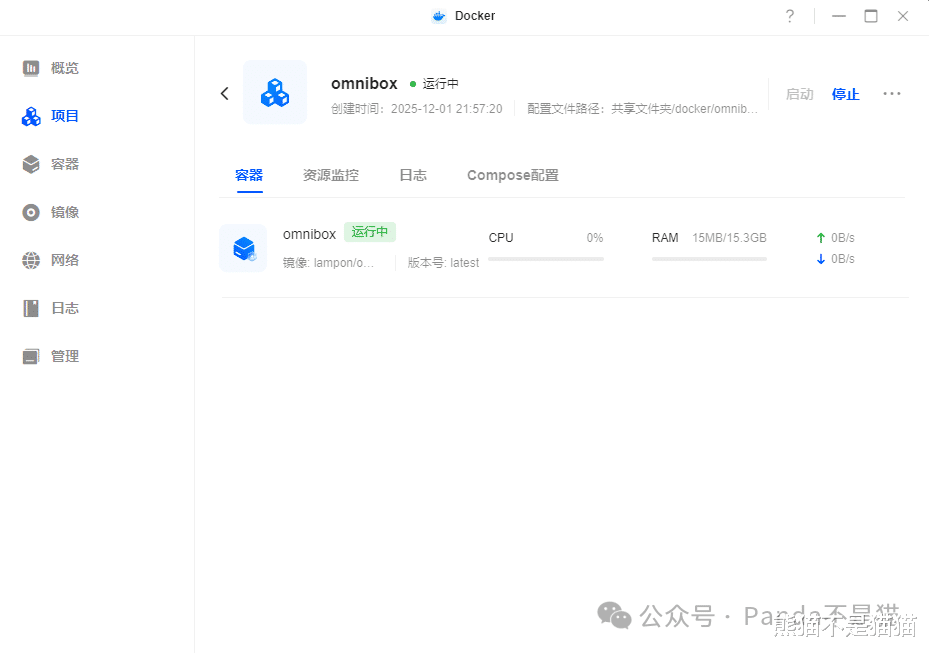
Task: Select the 项目 projects cubes icon
Action: [31, 116]
